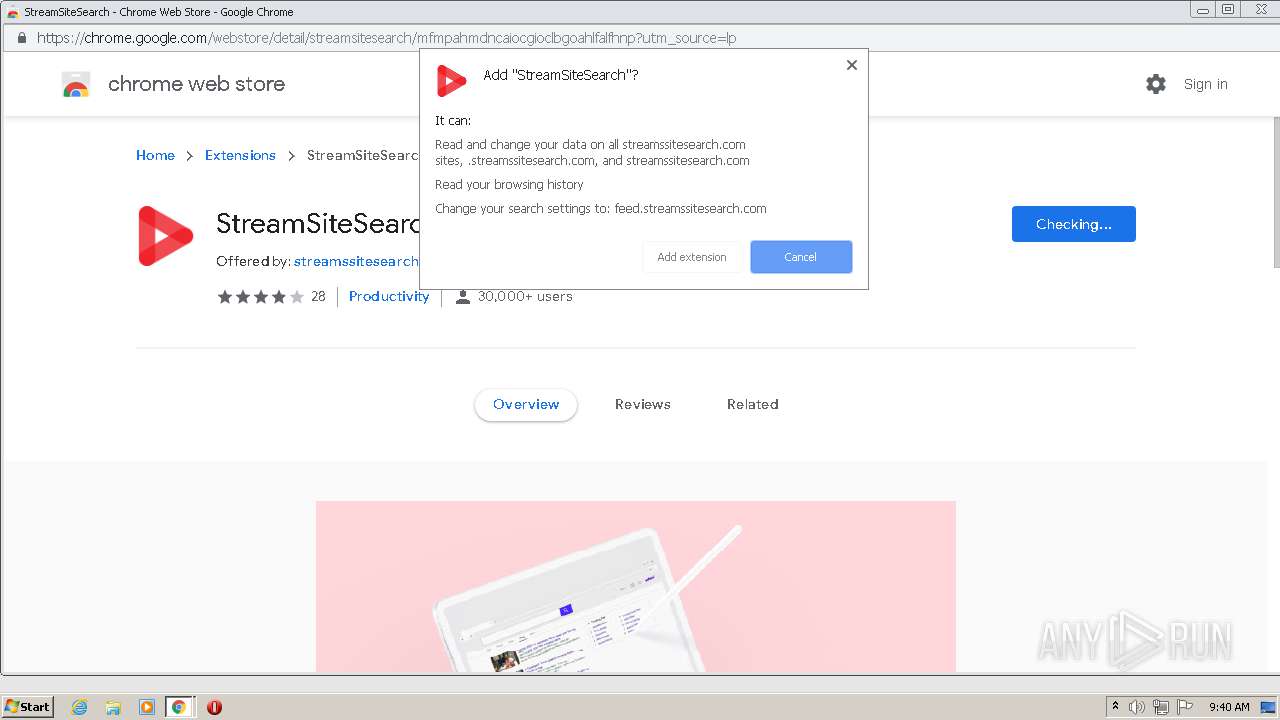Click Cancel in the extension dialog
This screenshot has width=1280, height=720.
(801, 257)
